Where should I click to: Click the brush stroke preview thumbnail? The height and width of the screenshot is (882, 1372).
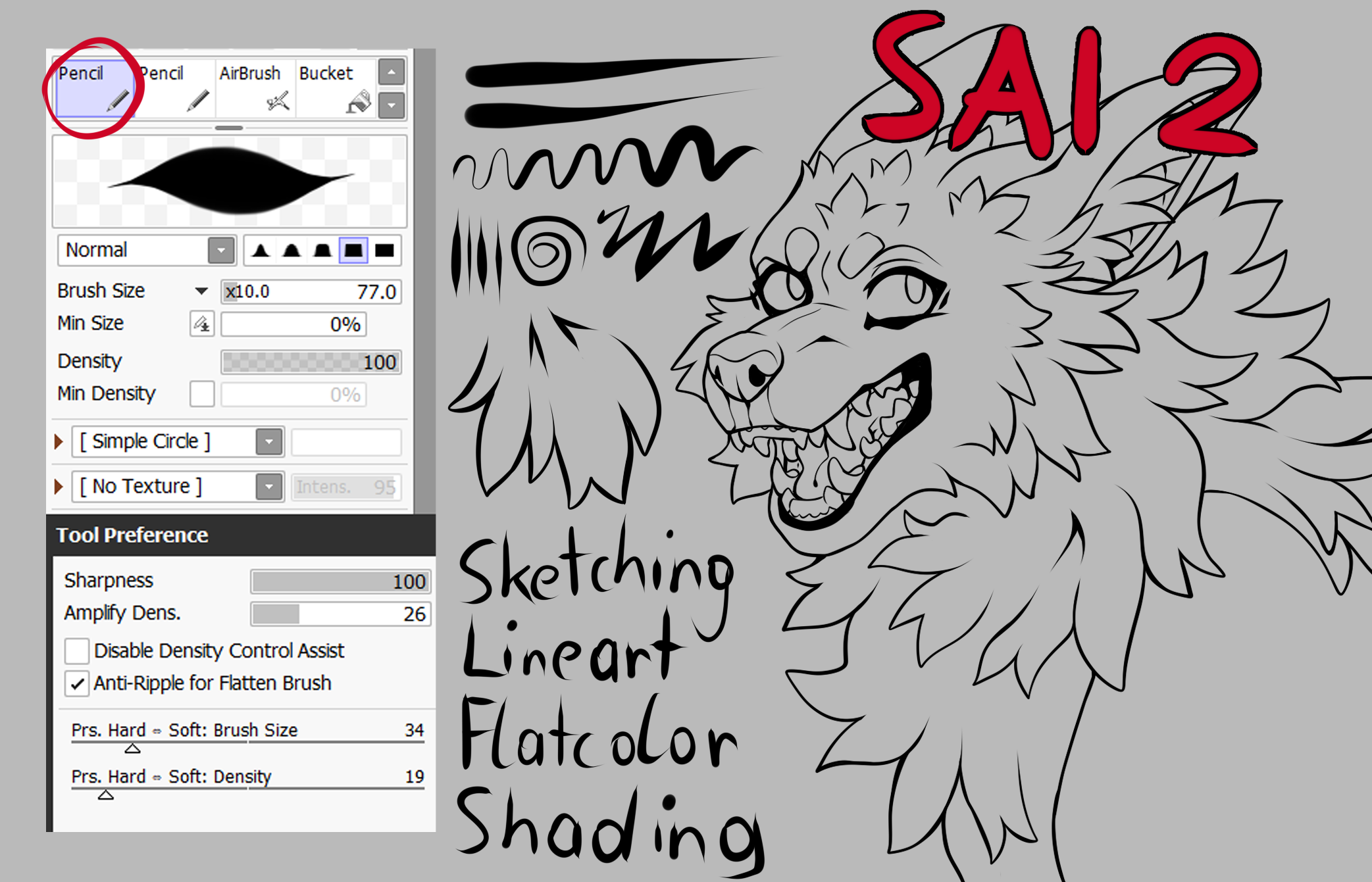pyautogui.click(x=230, y=181)
